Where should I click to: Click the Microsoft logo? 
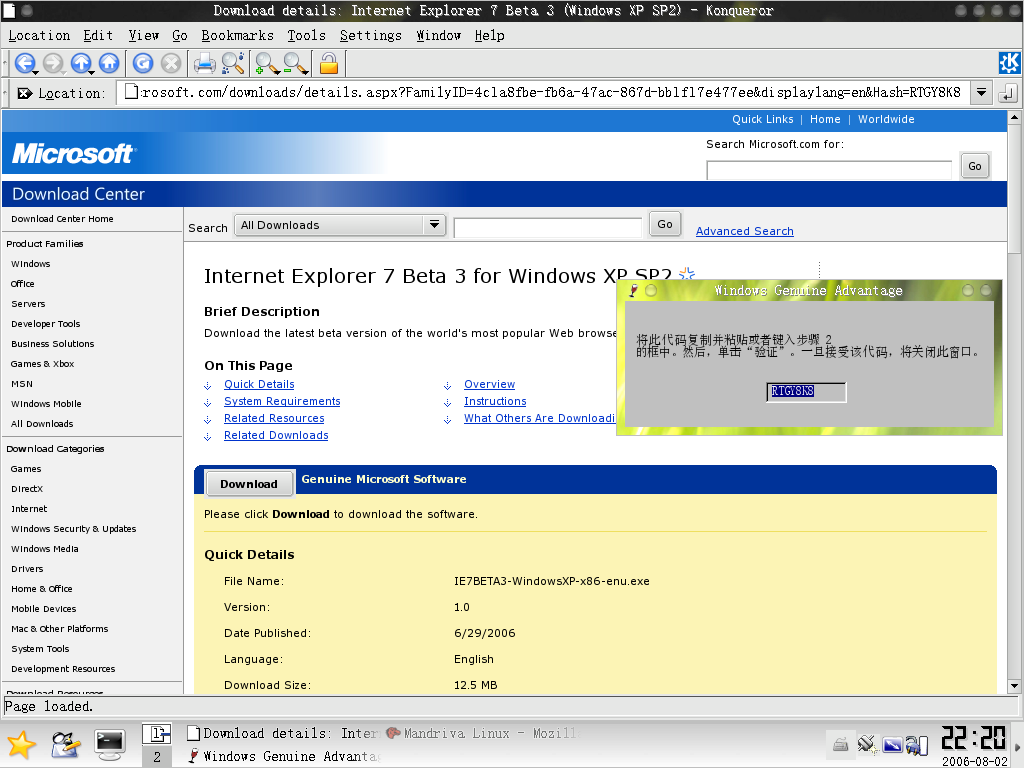coord(72,153)
